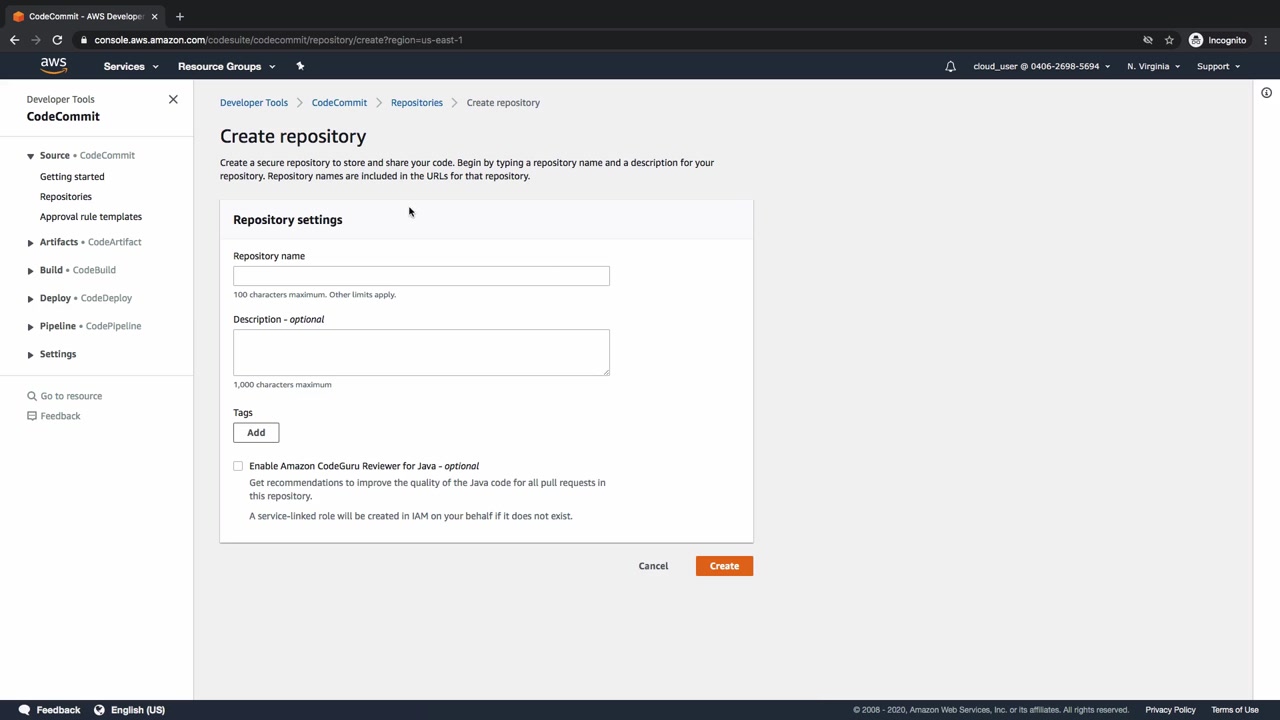The image size is (1280, 720).
Task: Click the Create repository breadcrumb text
Action: click(x=503, y=103)
